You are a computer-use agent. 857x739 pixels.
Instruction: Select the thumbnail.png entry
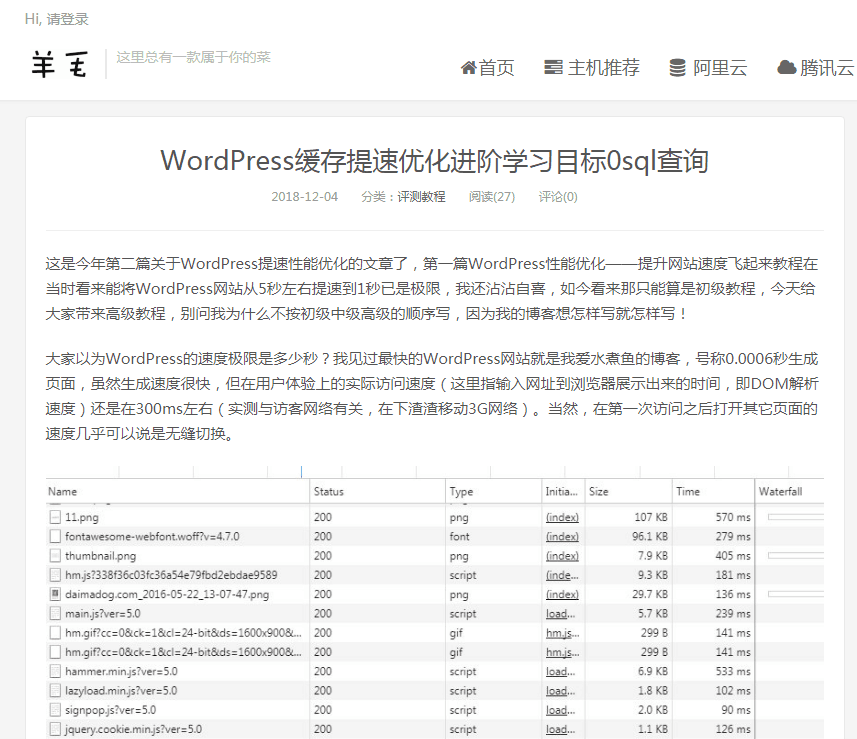pos(100,556)
